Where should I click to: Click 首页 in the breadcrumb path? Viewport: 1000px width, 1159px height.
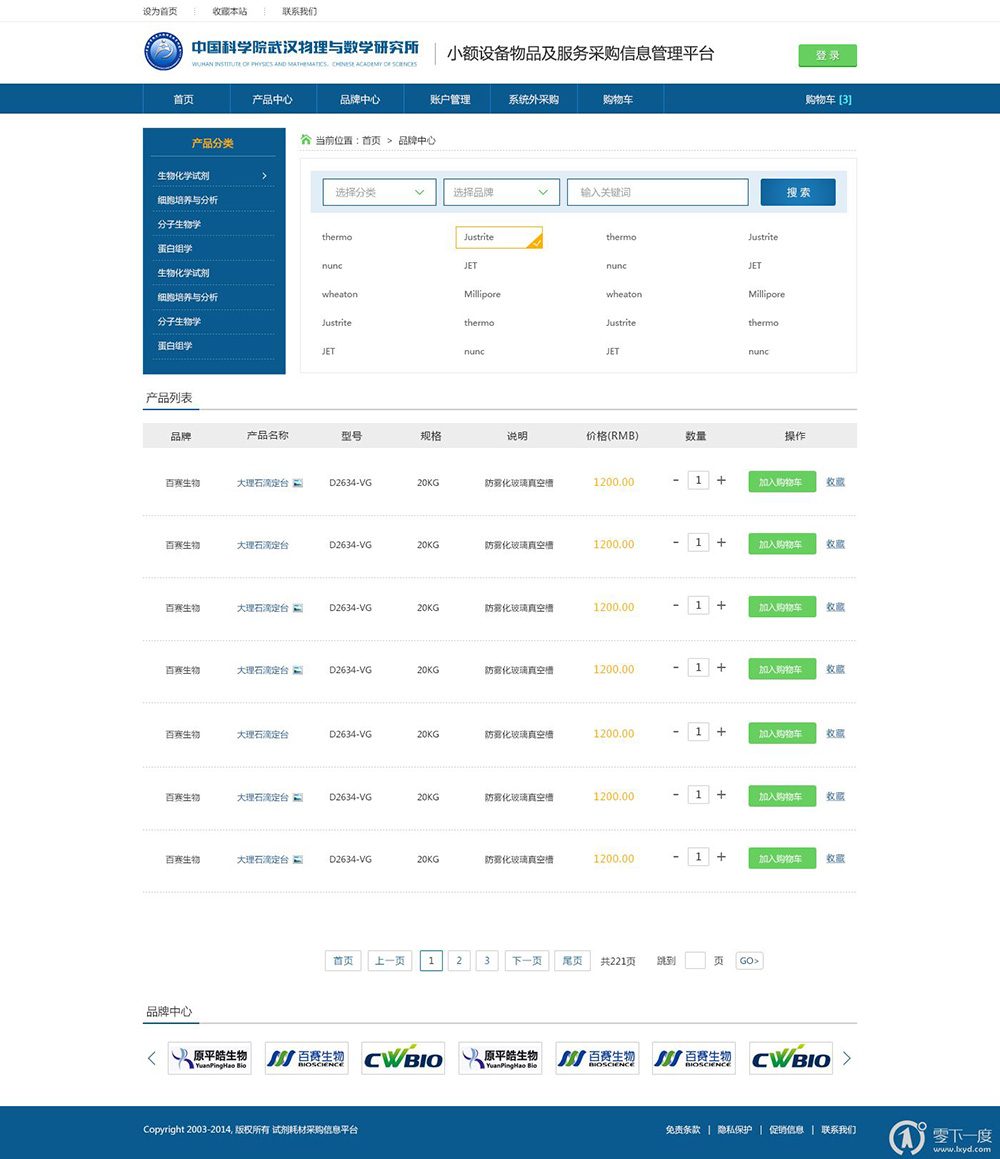[371, 140]
